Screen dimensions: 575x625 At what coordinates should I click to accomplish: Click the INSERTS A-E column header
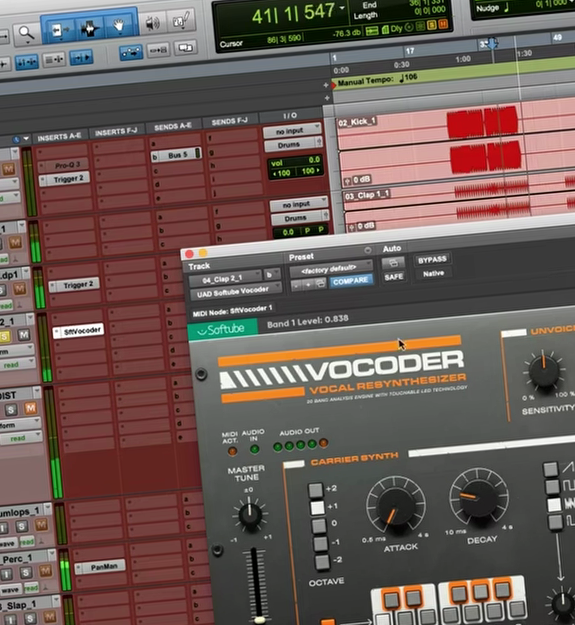click(59, 138)
